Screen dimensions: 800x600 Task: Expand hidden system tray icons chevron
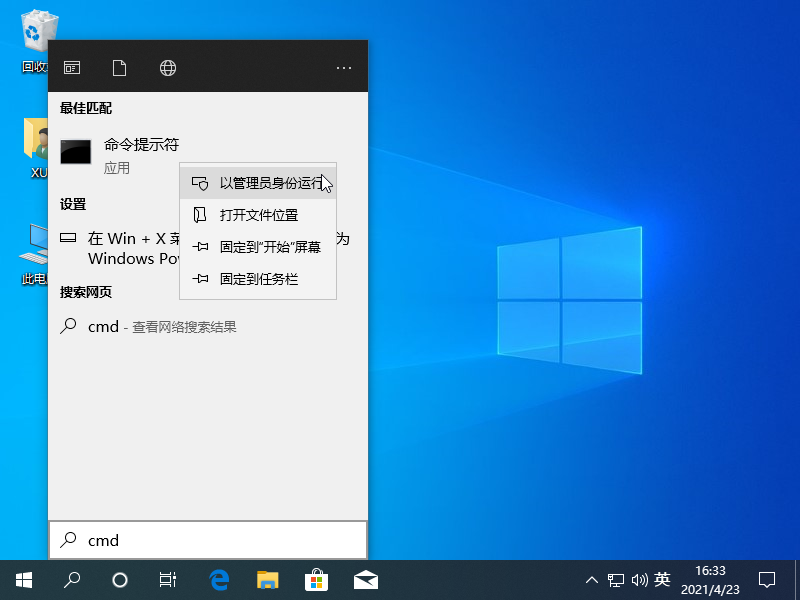pos(592,579)
